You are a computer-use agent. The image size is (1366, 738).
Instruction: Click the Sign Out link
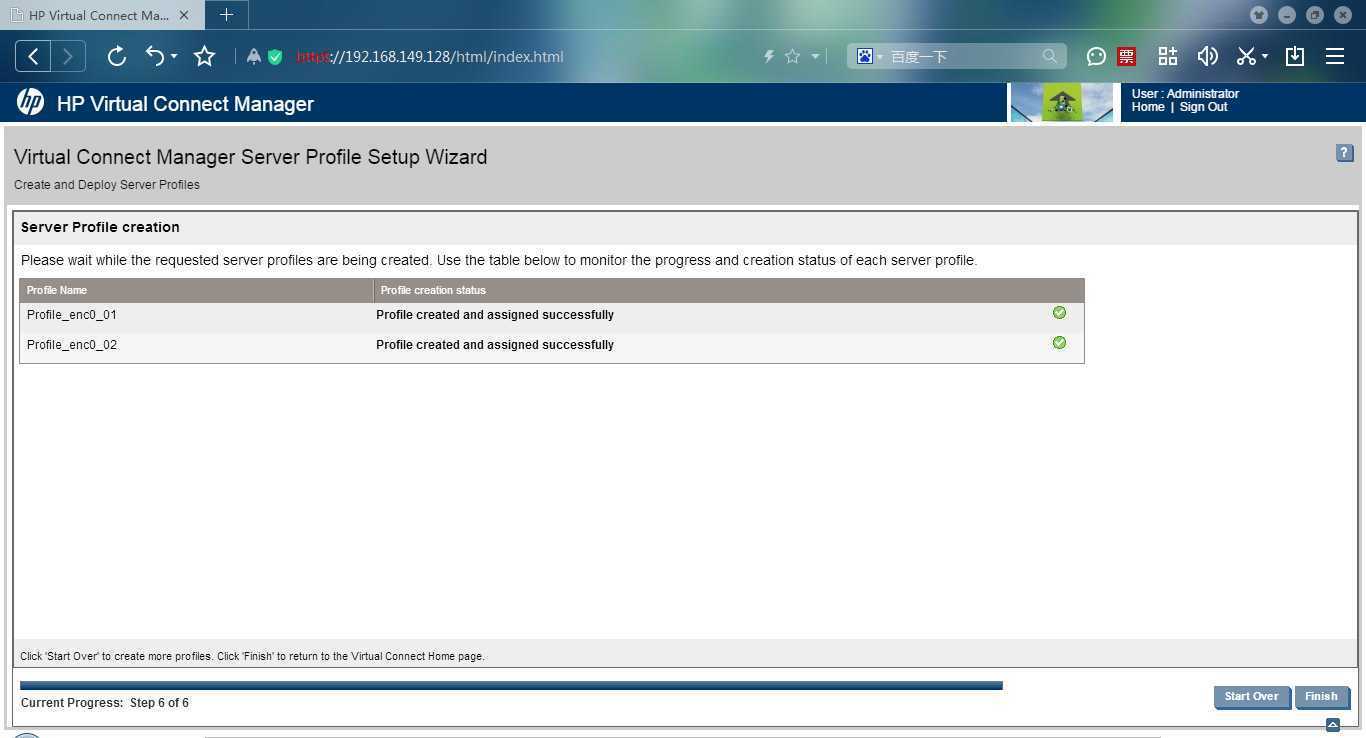1203,107
